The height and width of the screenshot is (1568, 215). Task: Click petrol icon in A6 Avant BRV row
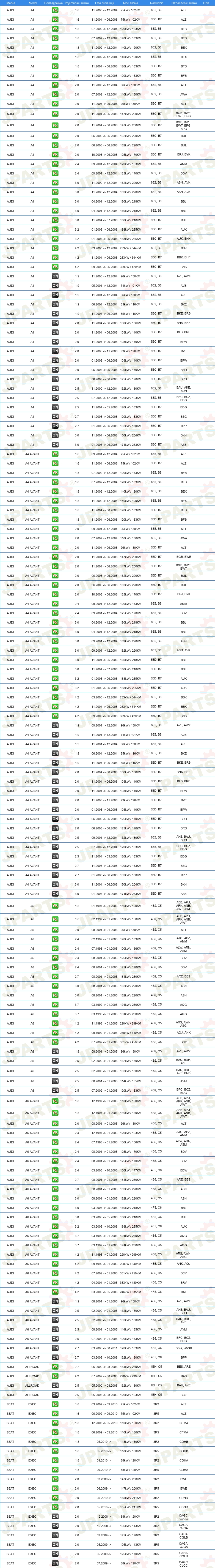point(55,1283)
